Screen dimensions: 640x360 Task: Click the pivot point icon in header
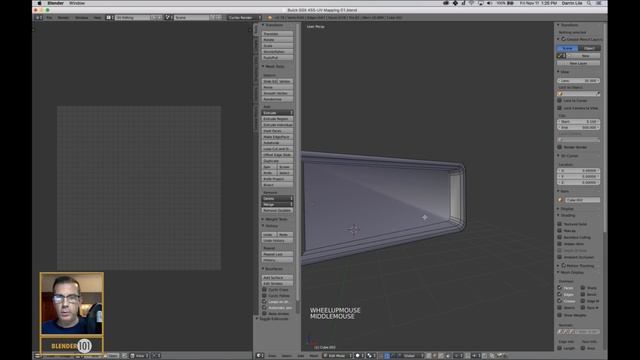(371, 356)
